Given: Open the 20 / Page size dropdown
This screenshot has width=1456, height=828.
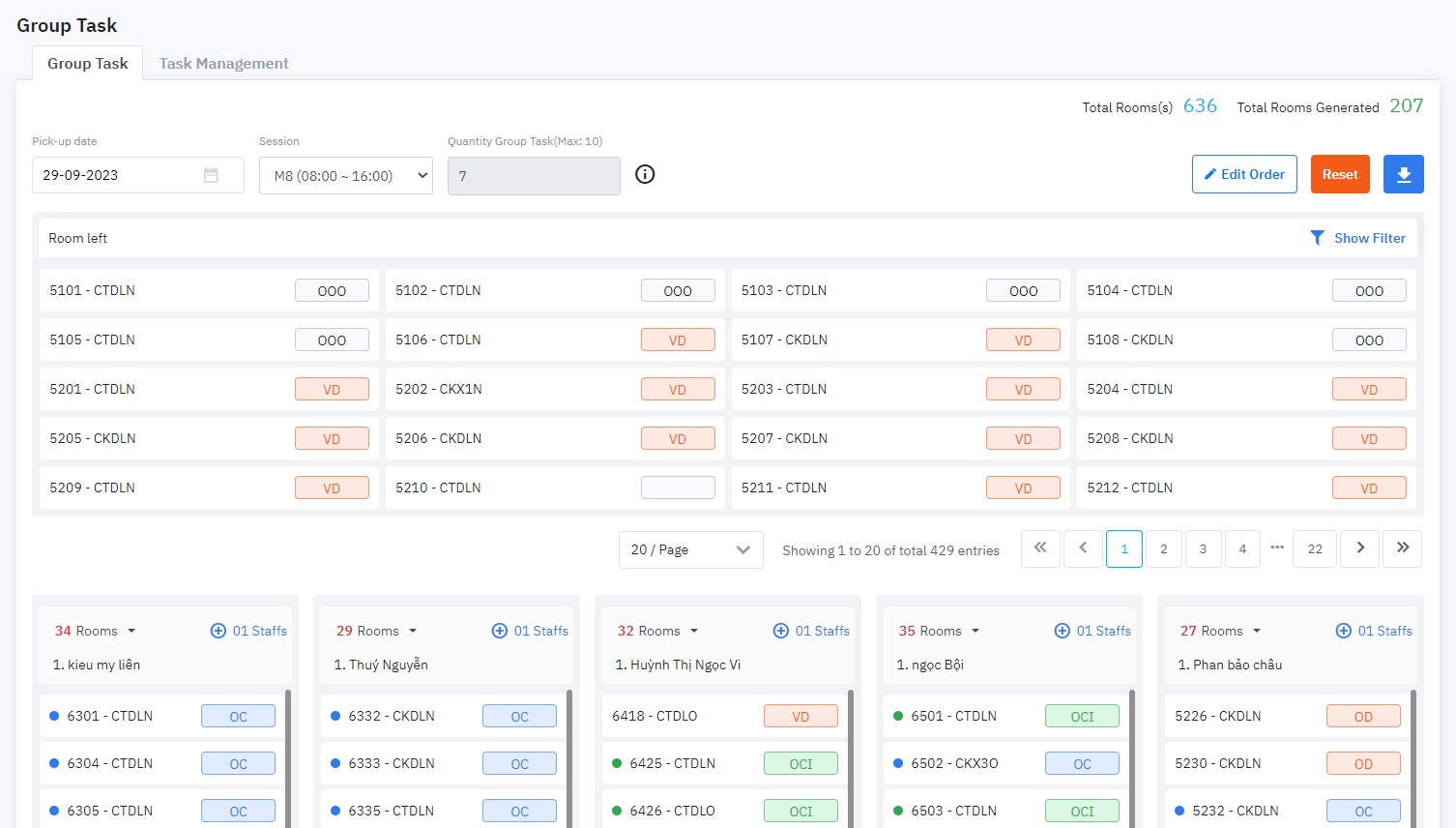Looking at the screenshot, I should pos(690,549).
